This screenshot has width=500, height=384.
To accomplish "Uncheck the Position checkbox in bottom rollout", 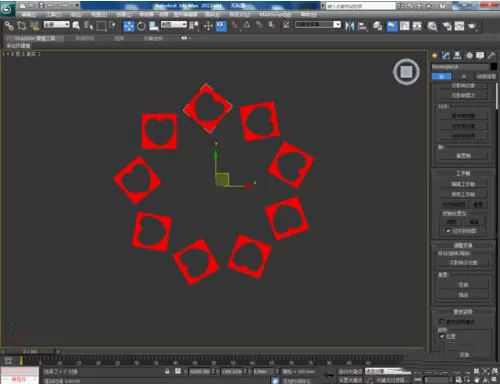I will coord(442,336).
